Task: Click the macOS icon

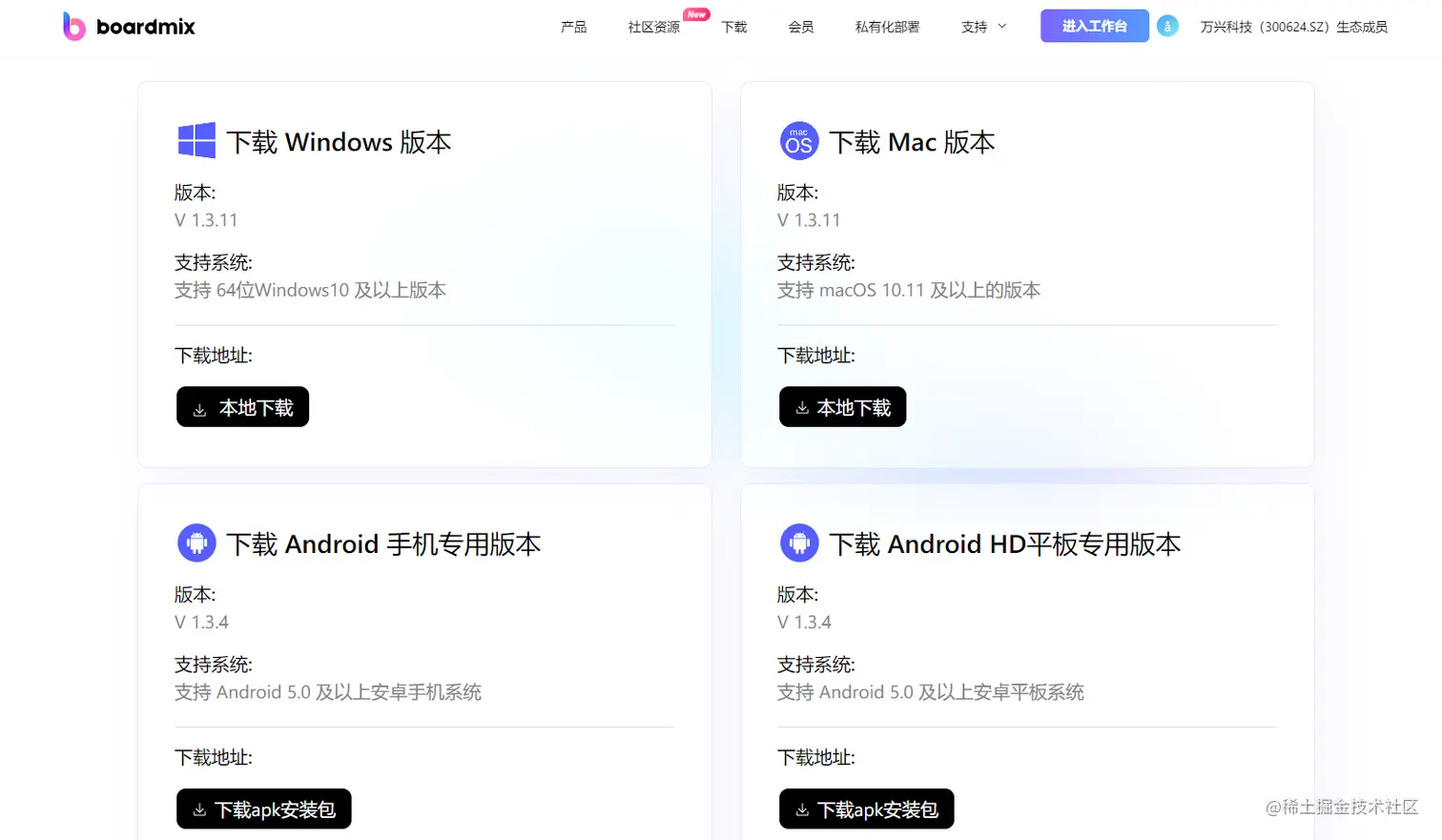Action: coord(799,140)
